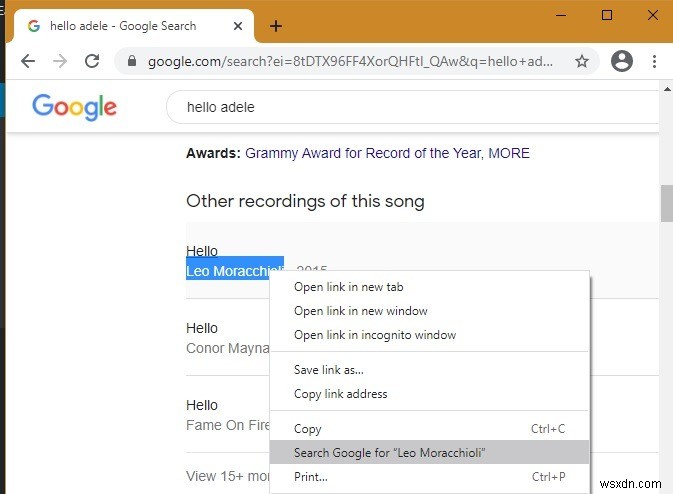Open the Chrome three-dot menu
Viewport: 673px width, 494px height.
[657, 62]
